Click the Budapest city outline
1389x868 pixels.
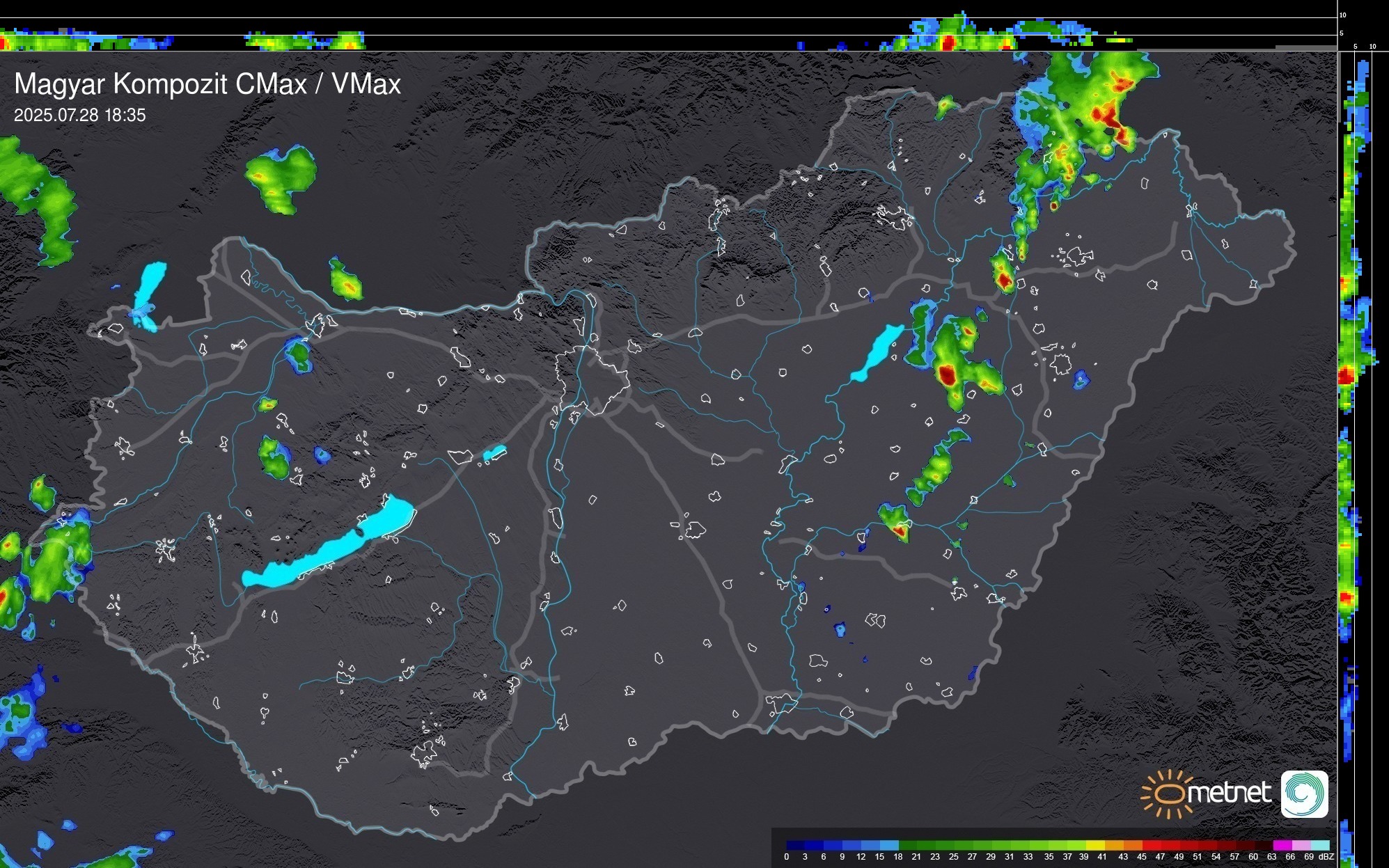(592, 379)
